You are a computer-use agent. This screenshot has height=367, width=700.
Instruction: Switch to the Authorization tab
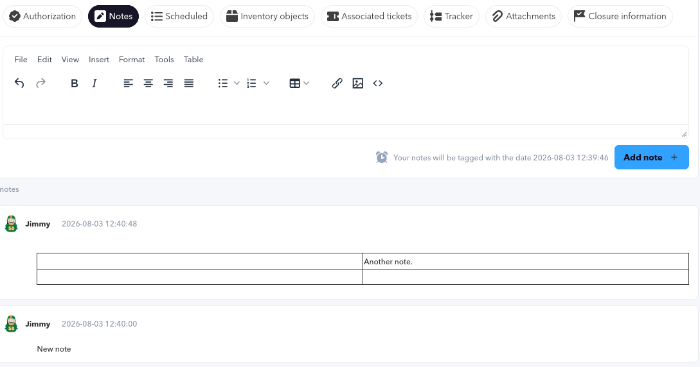pyautogui.click(x=42, y=16)
